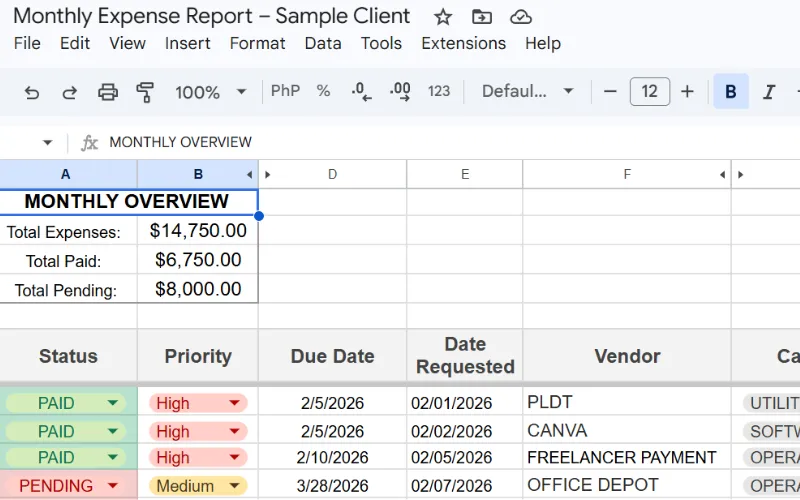
Task: Expand hidden column via right arrow before D
Action: coord(267,175)
